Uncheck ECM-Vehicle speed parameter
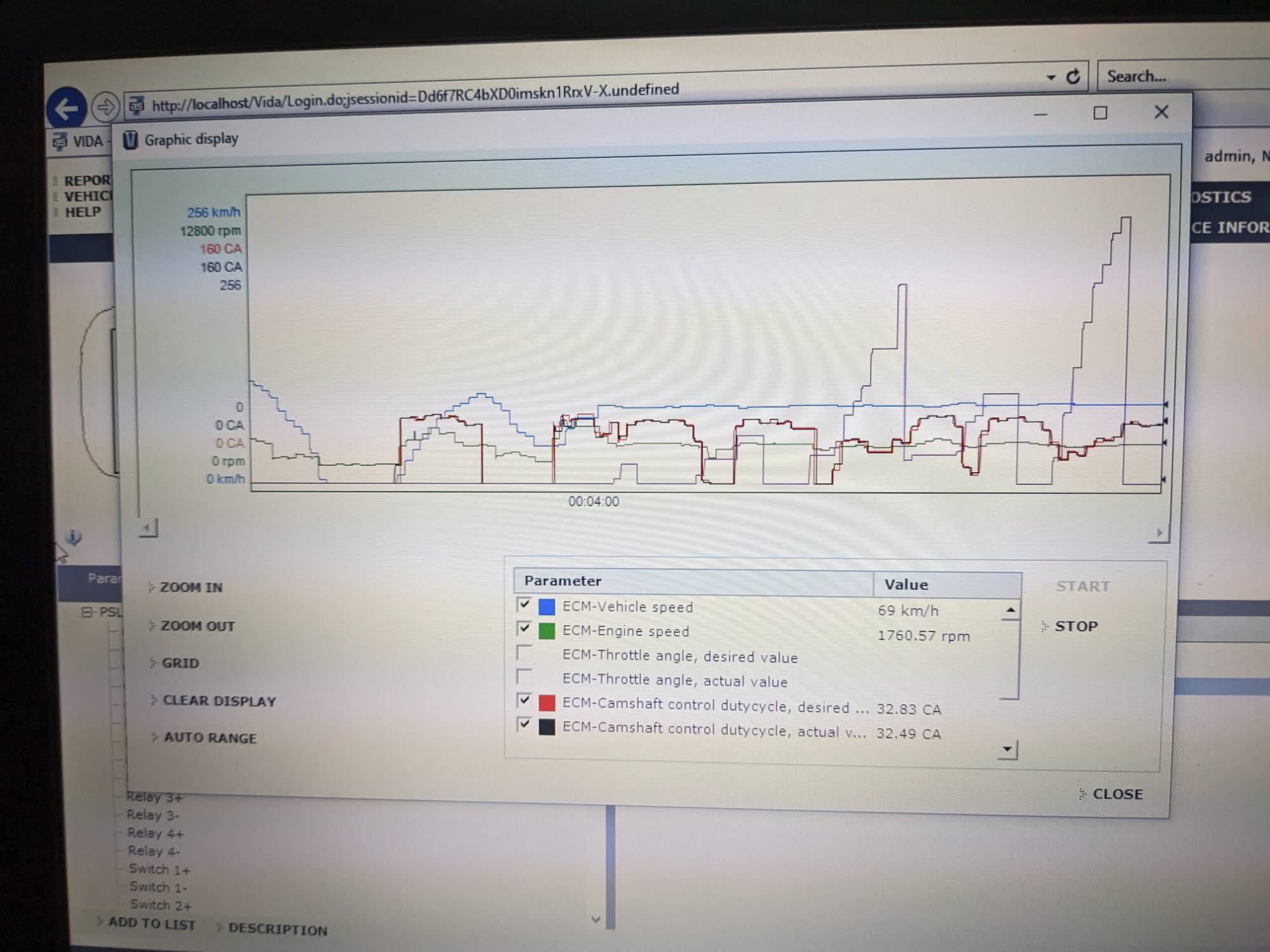 pos(524,604)
